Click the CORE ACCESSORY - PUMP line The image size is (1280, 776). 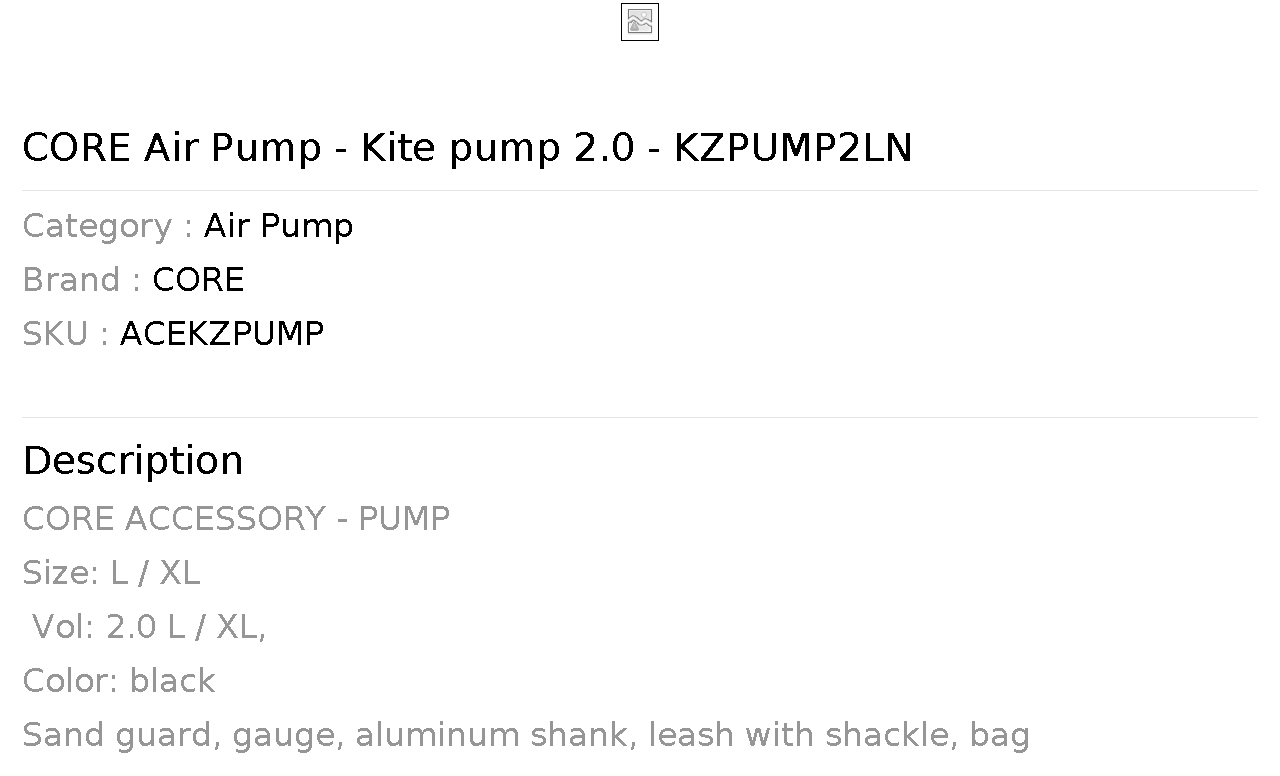tap(236, 519)
